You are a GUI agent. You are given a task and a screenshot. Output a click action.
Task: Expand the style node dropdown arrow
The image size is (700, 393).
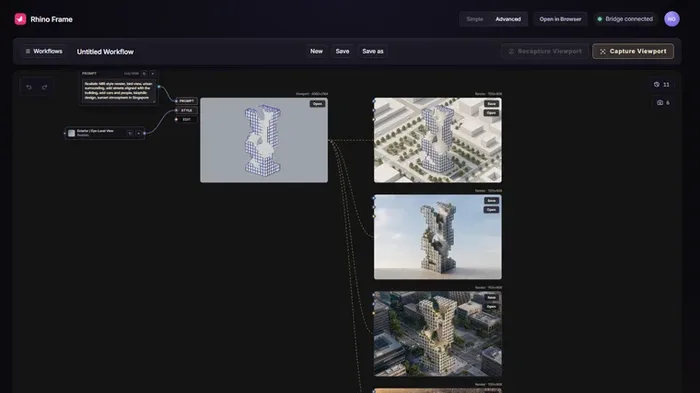pos(138,133)
